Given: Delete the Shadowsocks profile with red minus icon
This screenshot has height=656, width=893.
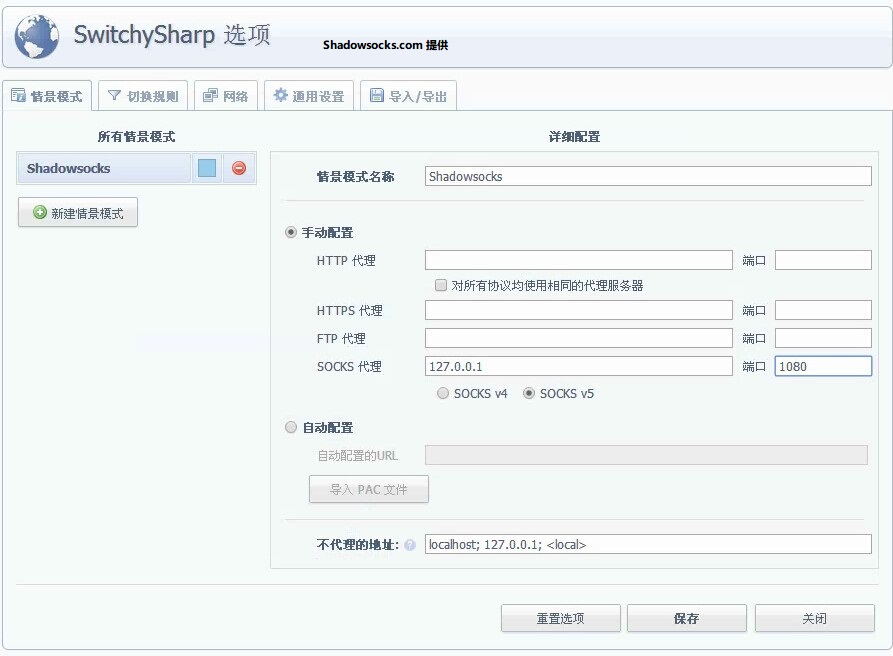Looking at the screenshot, I should (239, 168).
